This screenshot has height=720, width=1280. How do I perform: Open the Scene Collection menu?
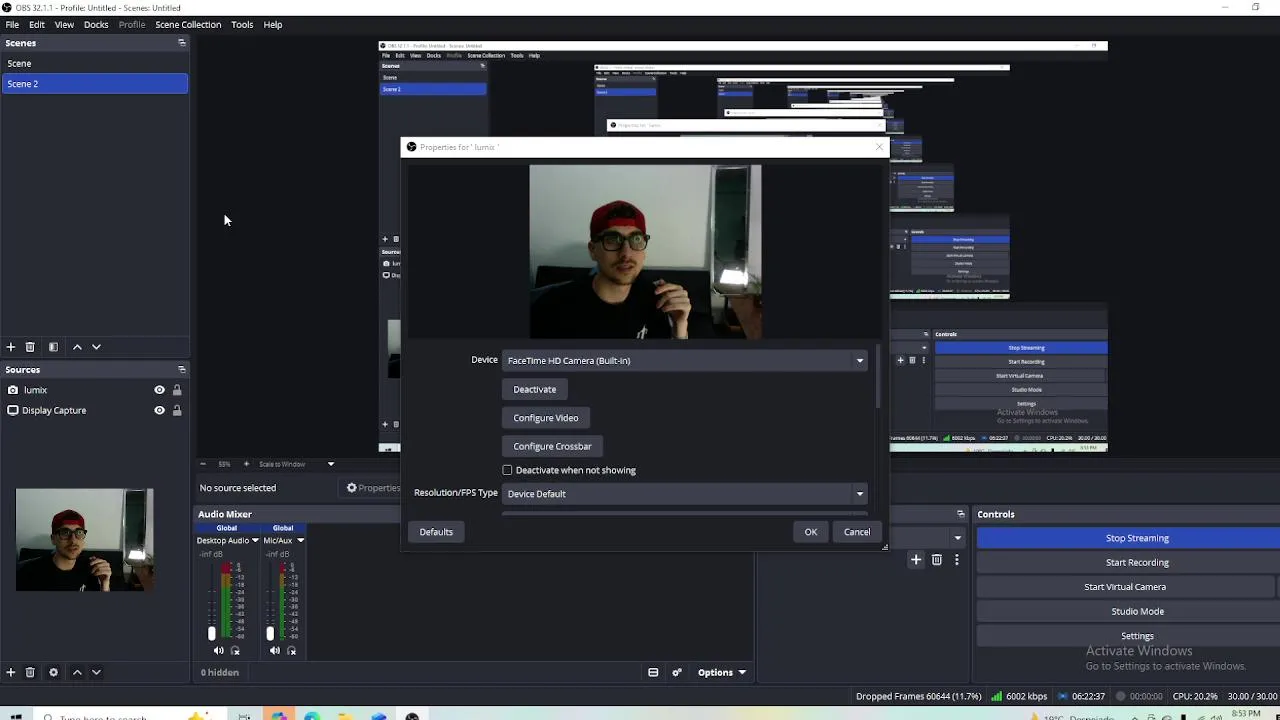click(188, 25)
